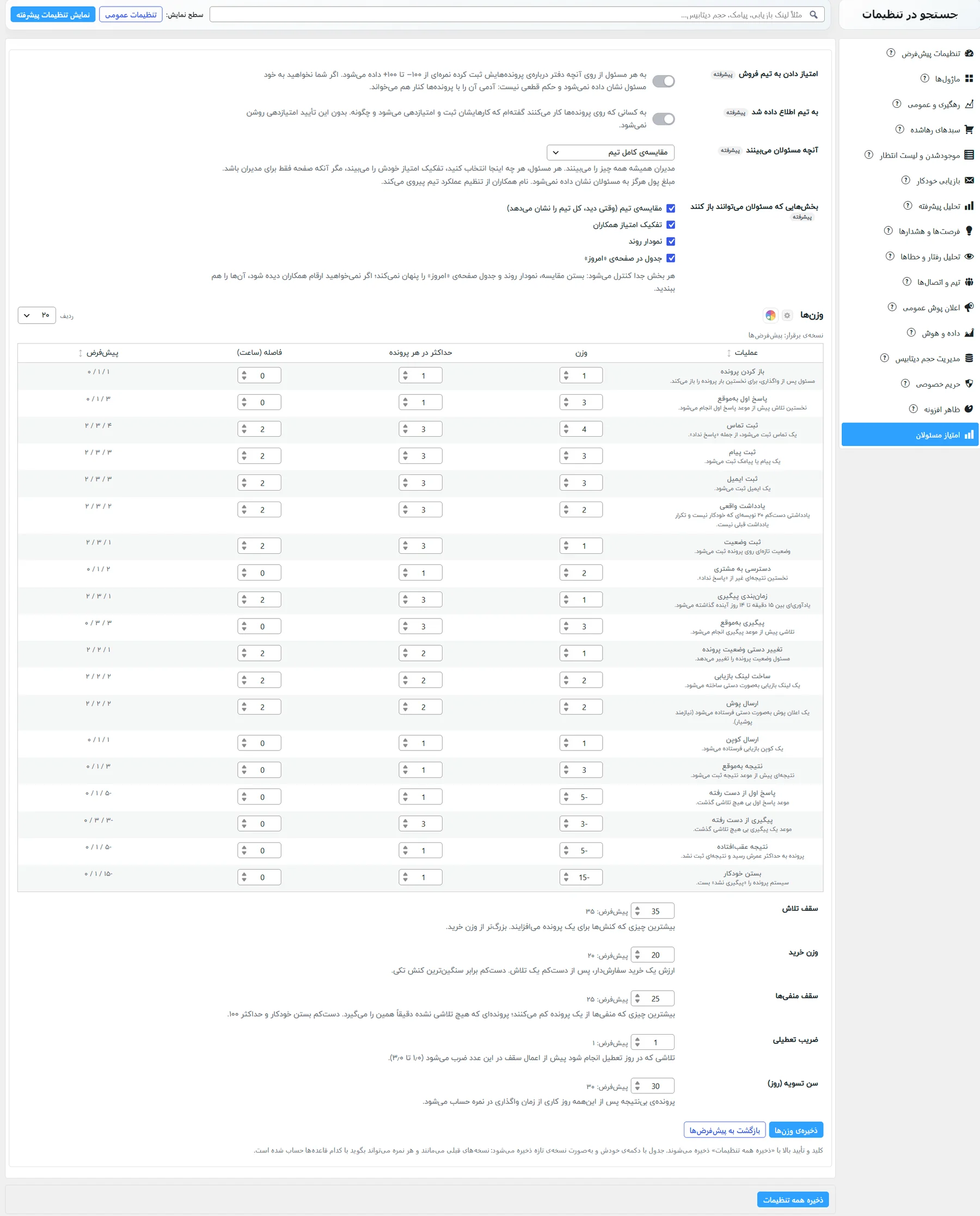Click the وزن خرید number field

(x=652, y=955)
